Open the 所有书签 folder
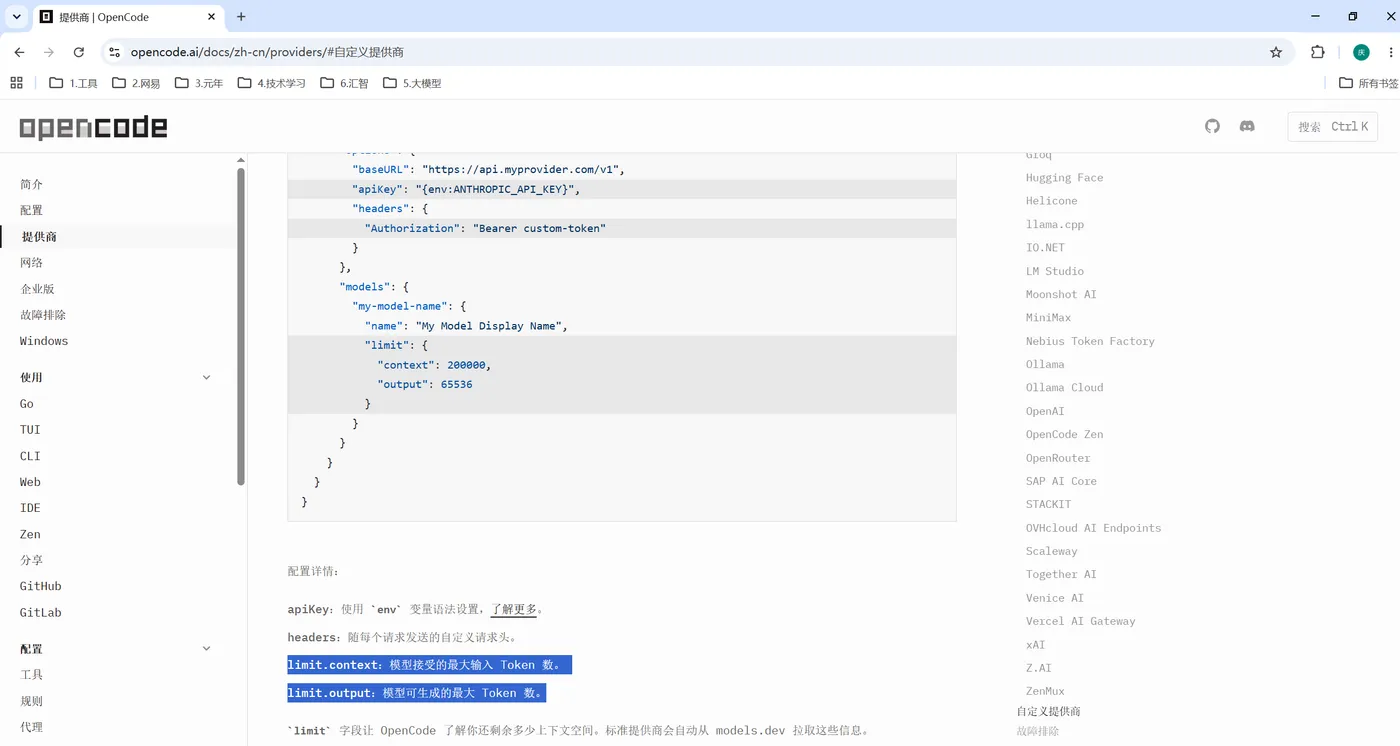Viewport: 1400px width, 746px height. pos(1369,83)
